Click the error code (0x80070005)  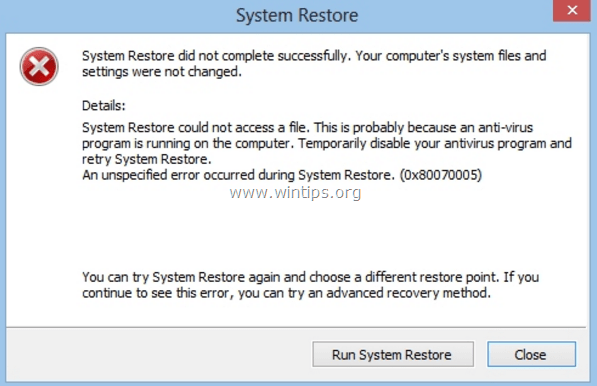[x=441, y=175]
